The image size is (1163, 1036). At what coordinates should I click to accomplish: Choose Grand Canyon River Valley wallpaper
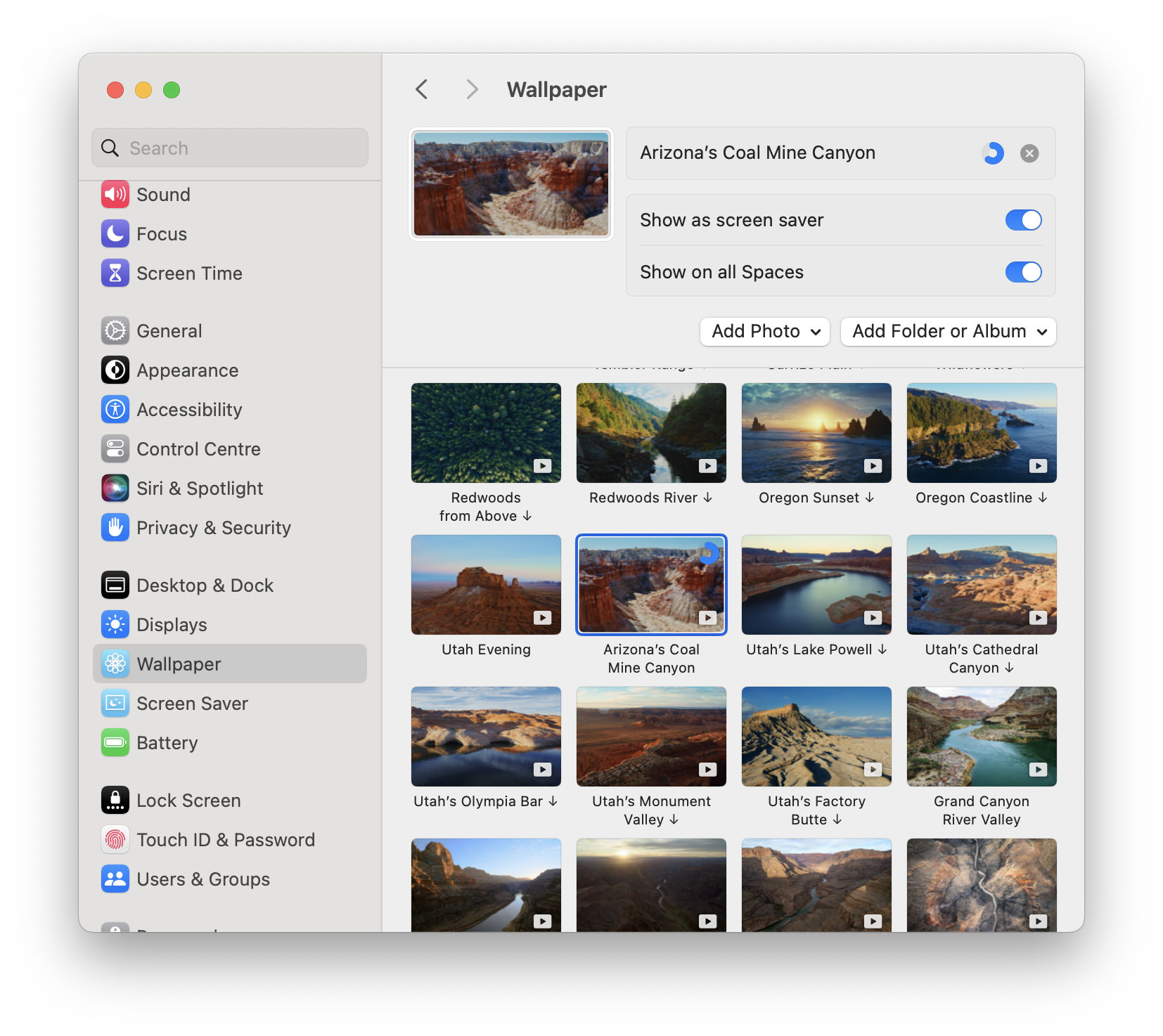point(982,737)
